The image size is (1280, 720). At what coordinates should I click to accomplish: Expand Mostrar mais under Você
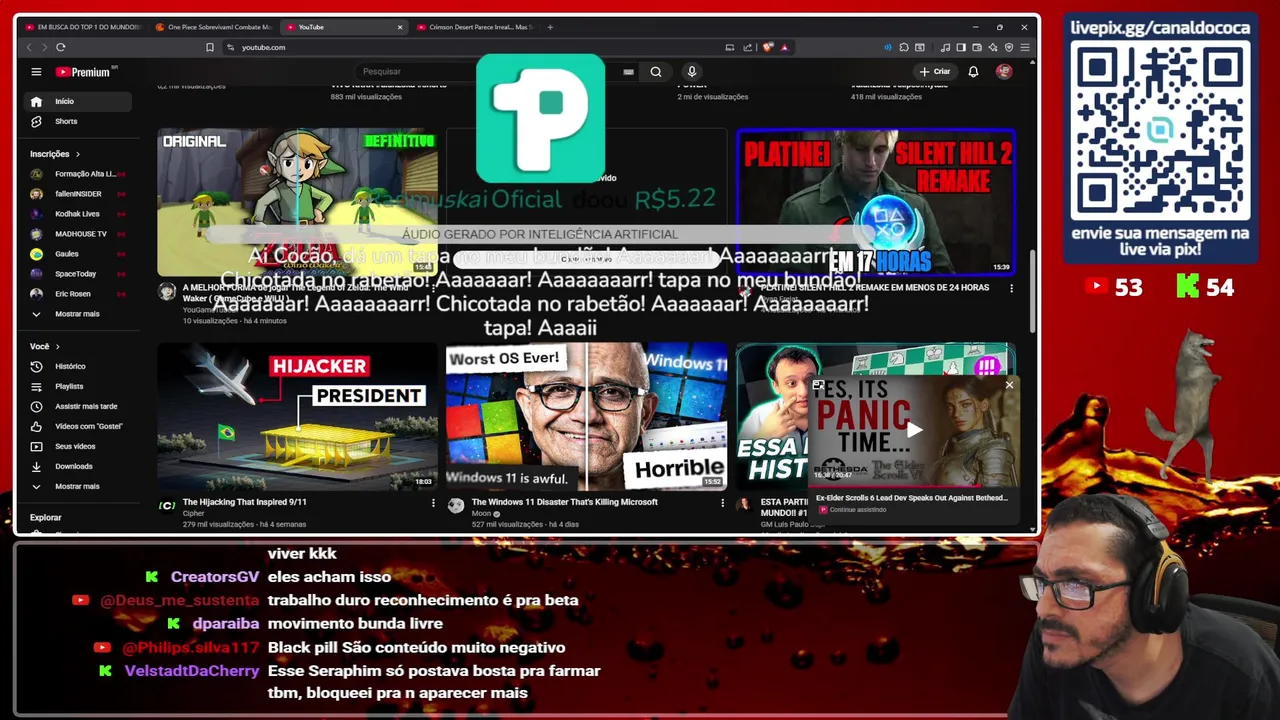click(78, 486)
